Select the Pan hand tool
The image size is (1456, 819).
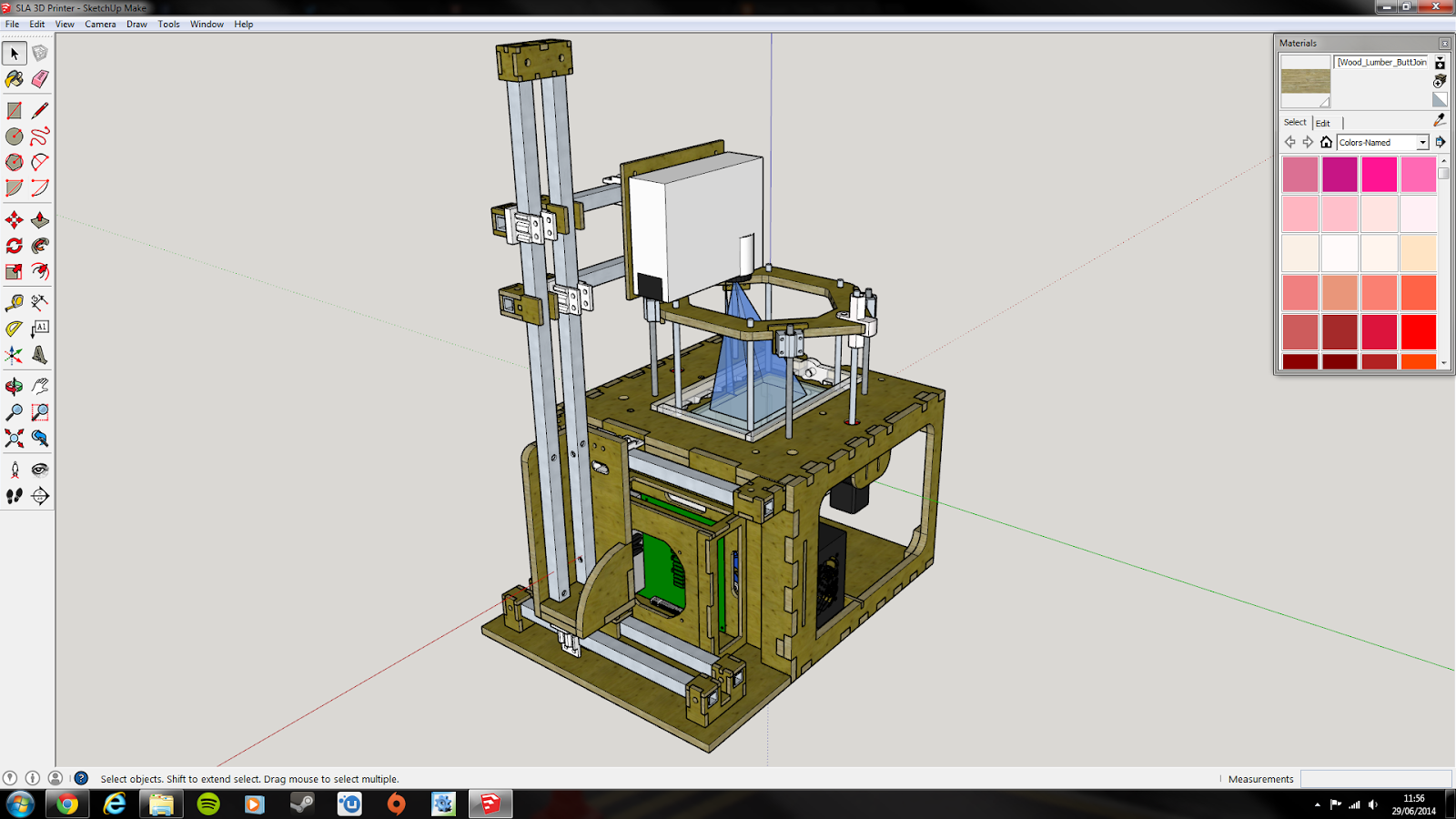click(40, 386)
